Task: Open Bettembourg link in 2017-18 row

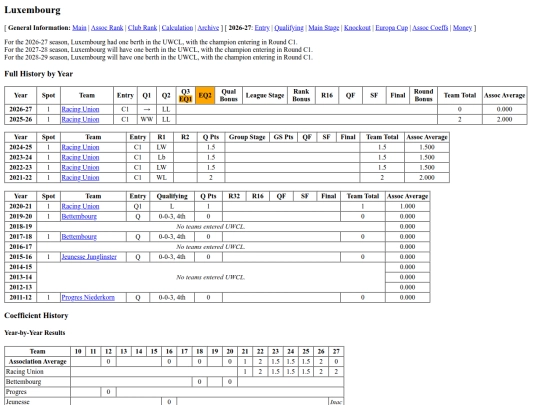Action: (79, 237)
